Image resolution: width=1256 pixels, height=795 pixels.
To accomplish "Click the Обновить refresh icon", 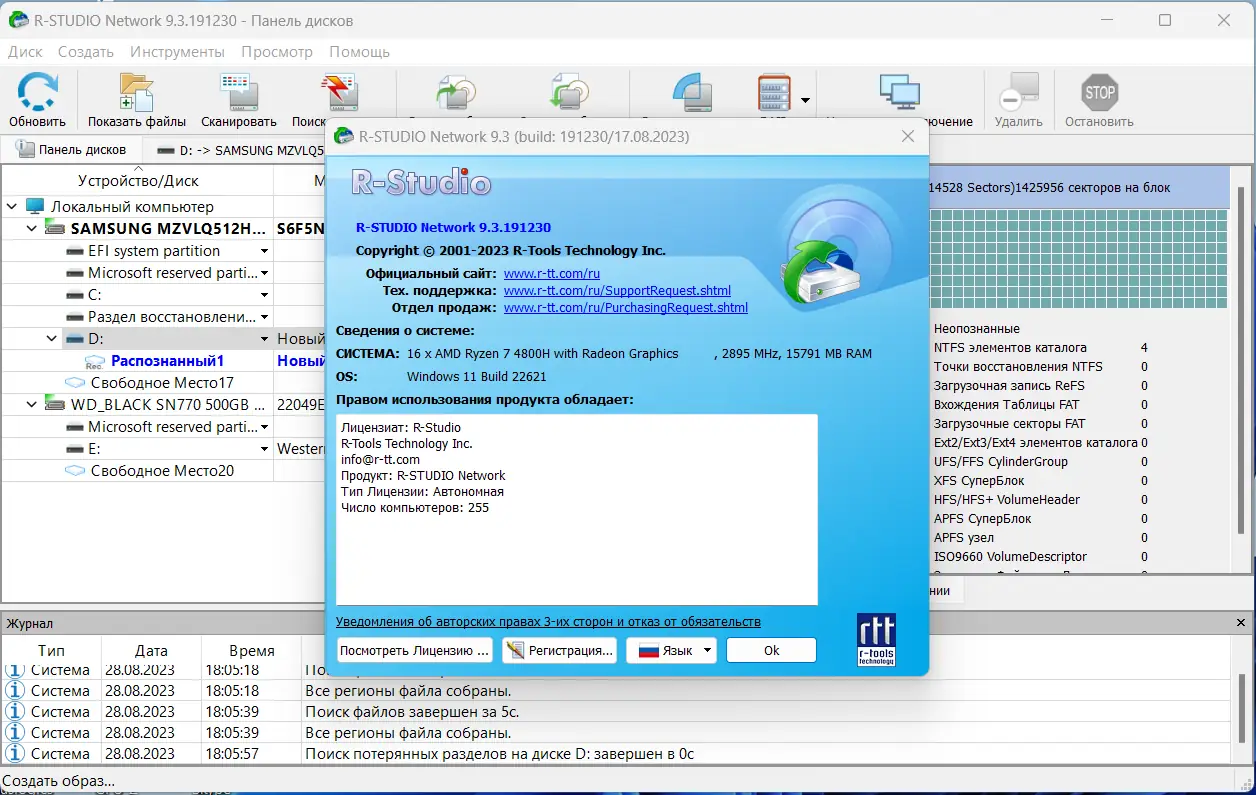I will [37, 91].
